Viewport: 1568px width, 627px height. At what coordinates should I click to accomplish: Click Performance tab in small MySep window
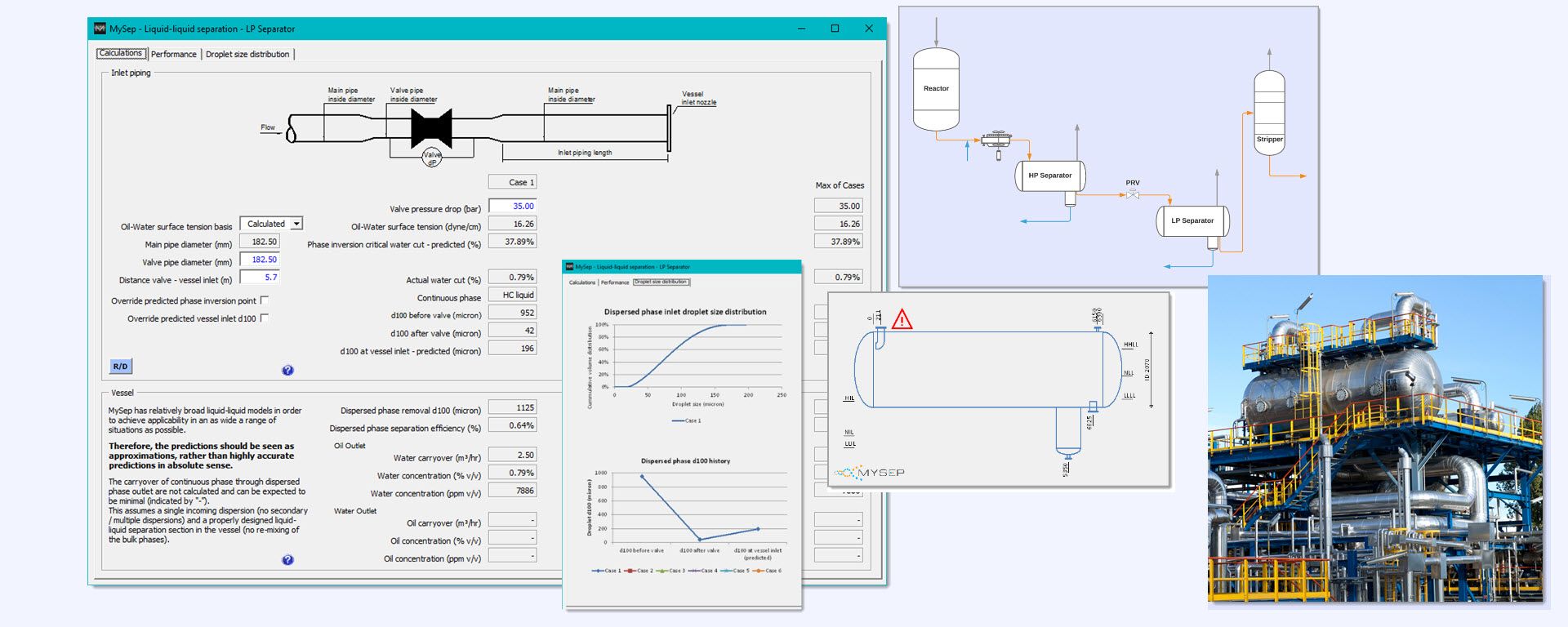[615, 282]
